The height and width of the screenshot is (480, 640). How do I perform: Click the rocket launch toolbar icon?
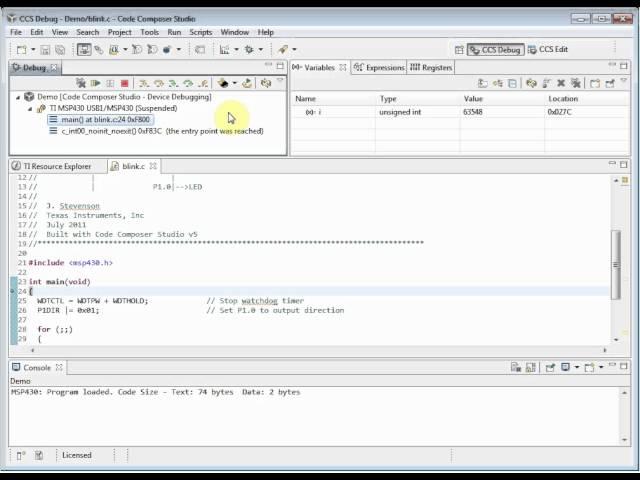click(282, 50)
